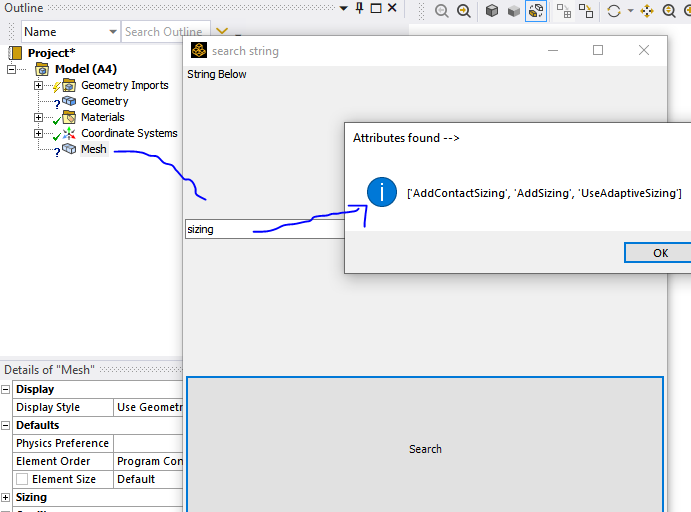
Task: Activate the Zoom tool in toolbar
Action: point(669,11)
